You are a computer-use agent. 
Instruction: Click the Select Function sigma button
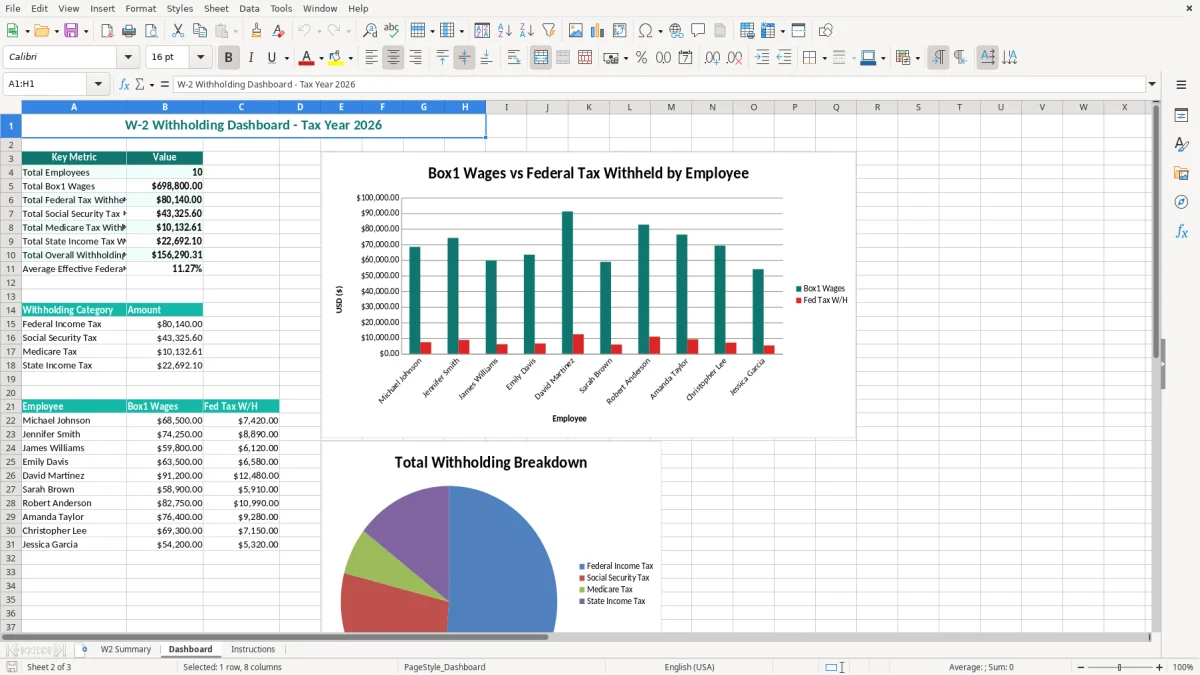point(139,84)
